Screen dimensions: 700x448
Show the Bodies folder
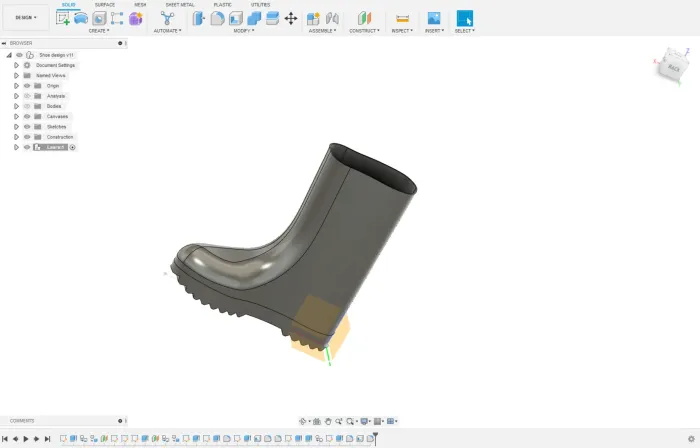[27, 106]
